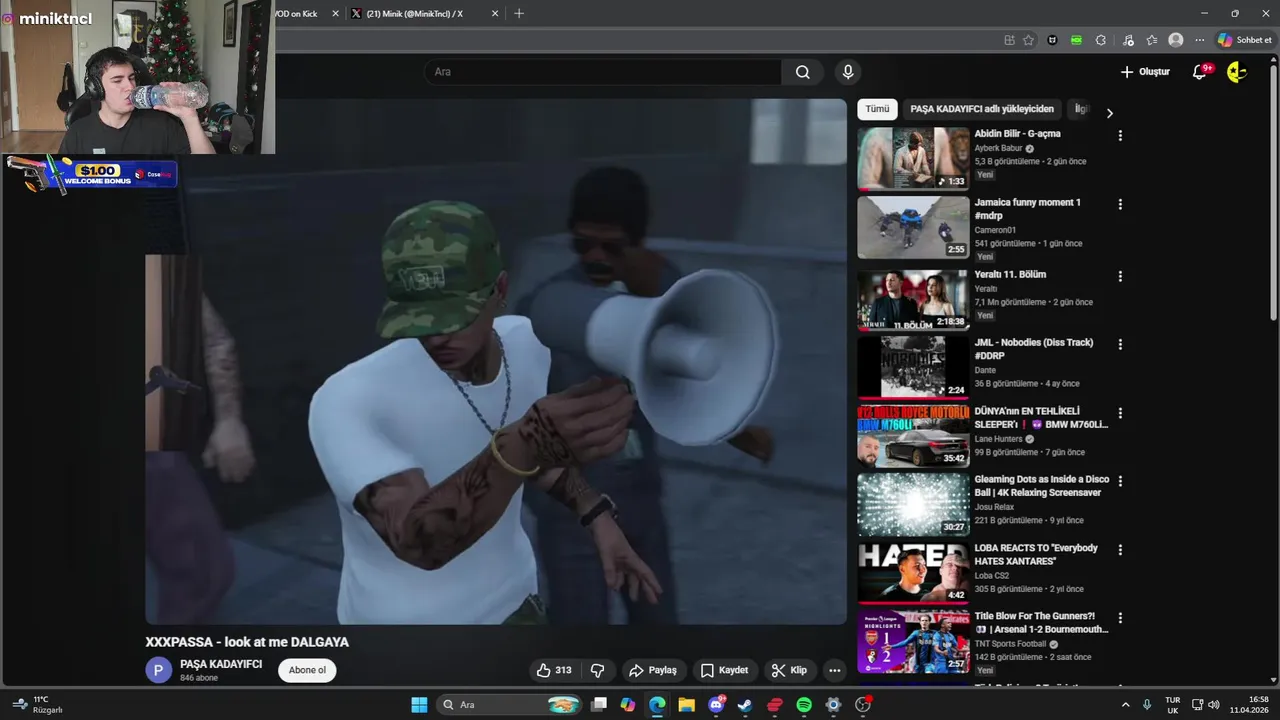Focus the YouTube Ara search field
Image resolution: width=1280 pixels, height=720 pixels.
point(603,72)
